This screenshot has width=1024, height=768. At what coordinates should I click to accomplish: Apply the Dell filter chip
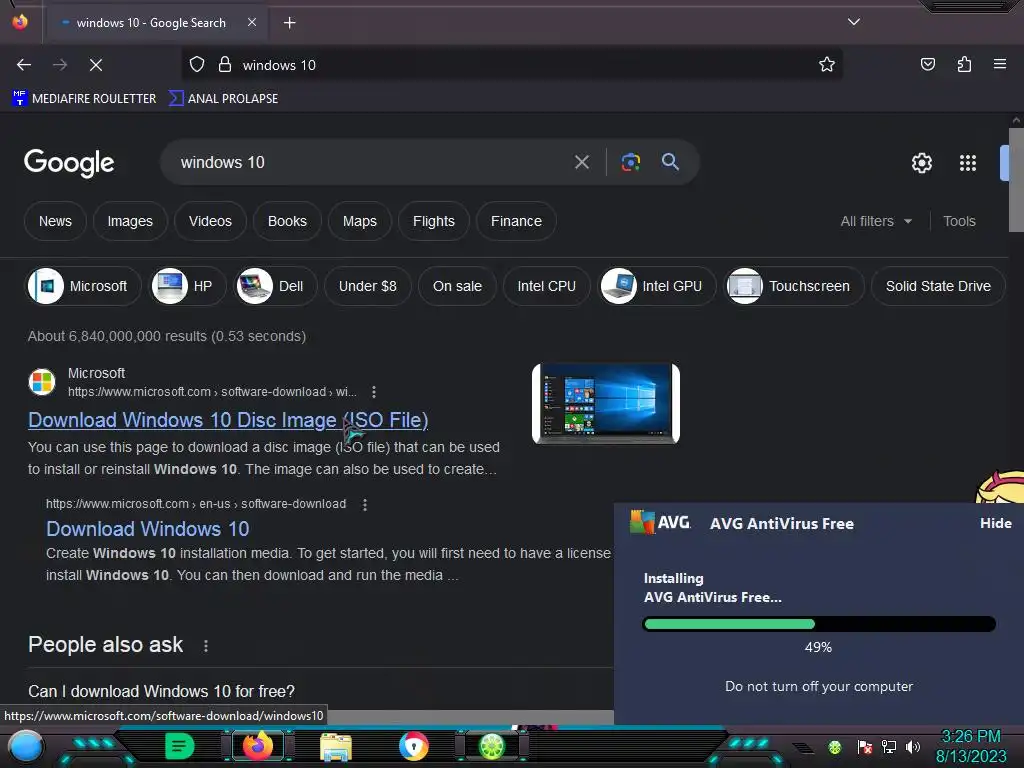[276, 286]
